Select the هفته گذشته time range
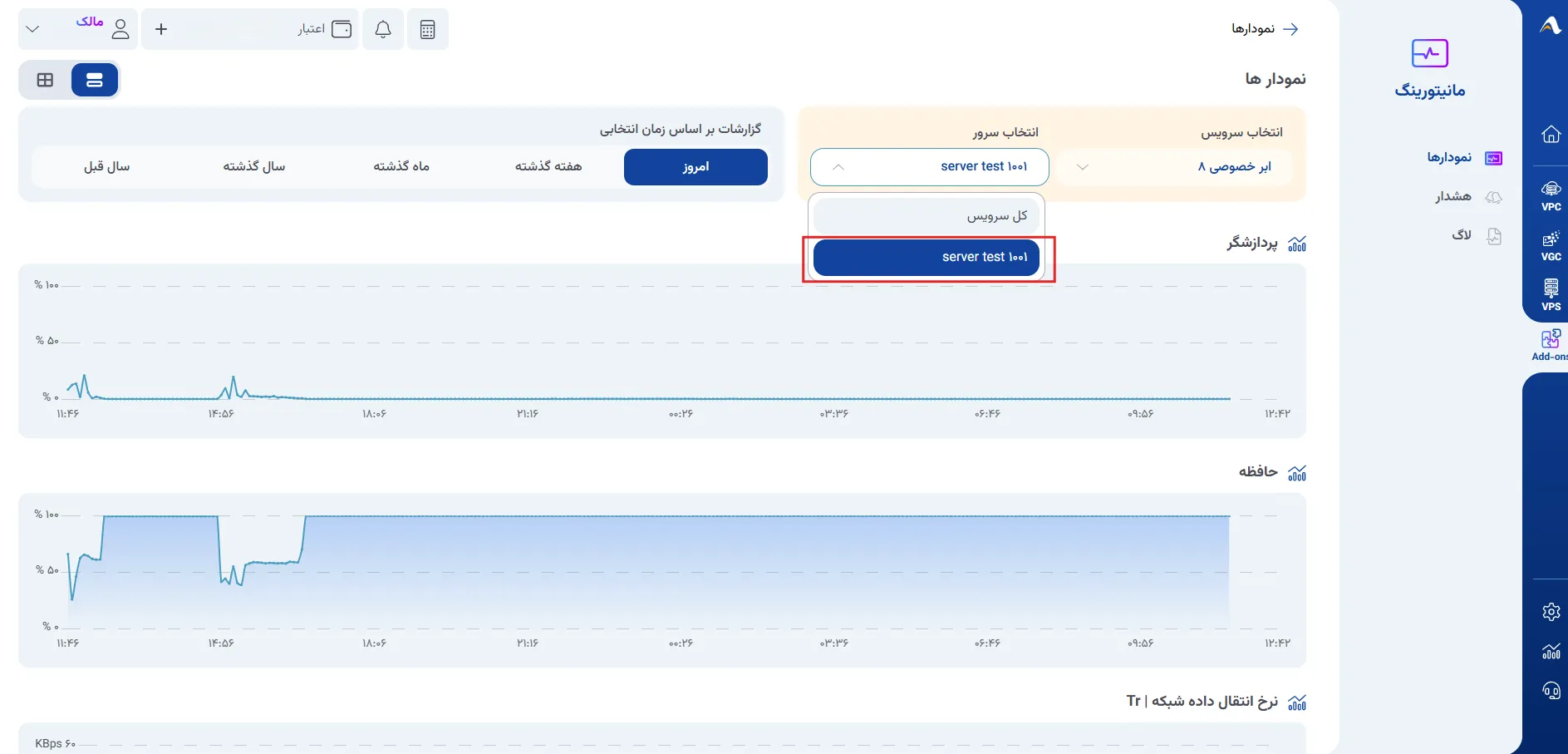This screenshot has width=1568, height=754. point(548,166)
